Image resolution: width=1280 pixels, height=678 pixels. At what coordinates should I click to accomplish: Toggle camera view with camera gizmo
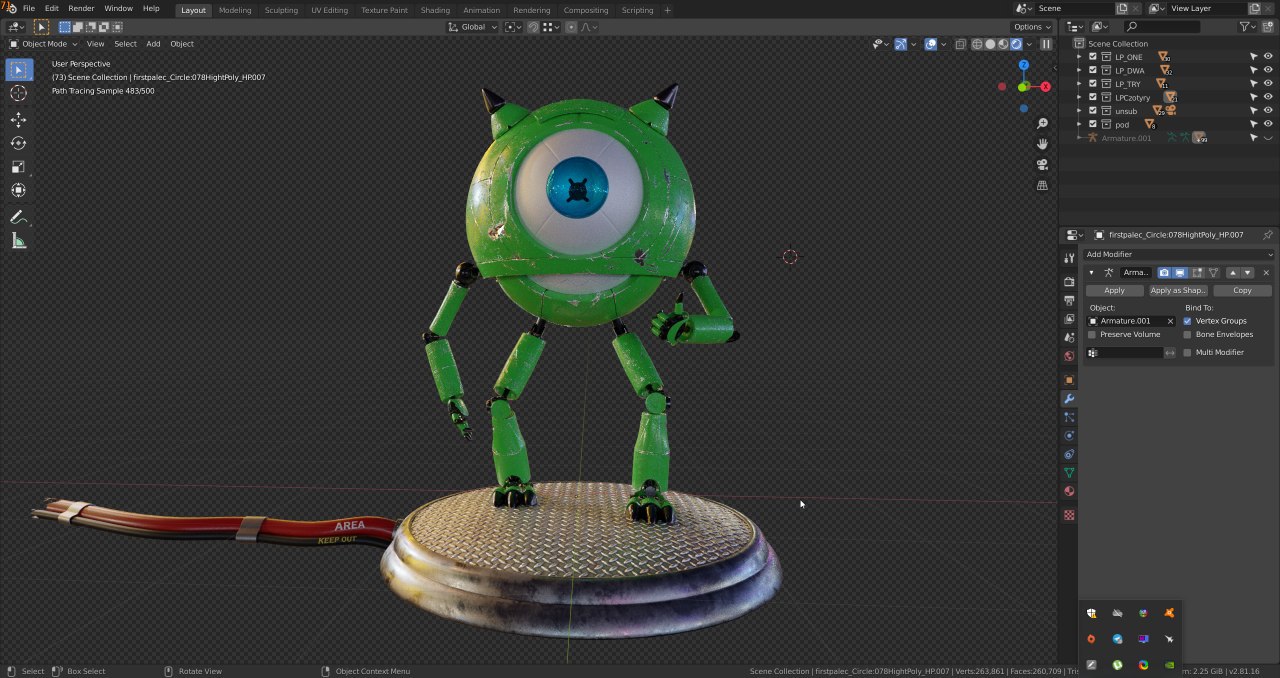(1042, 165)
